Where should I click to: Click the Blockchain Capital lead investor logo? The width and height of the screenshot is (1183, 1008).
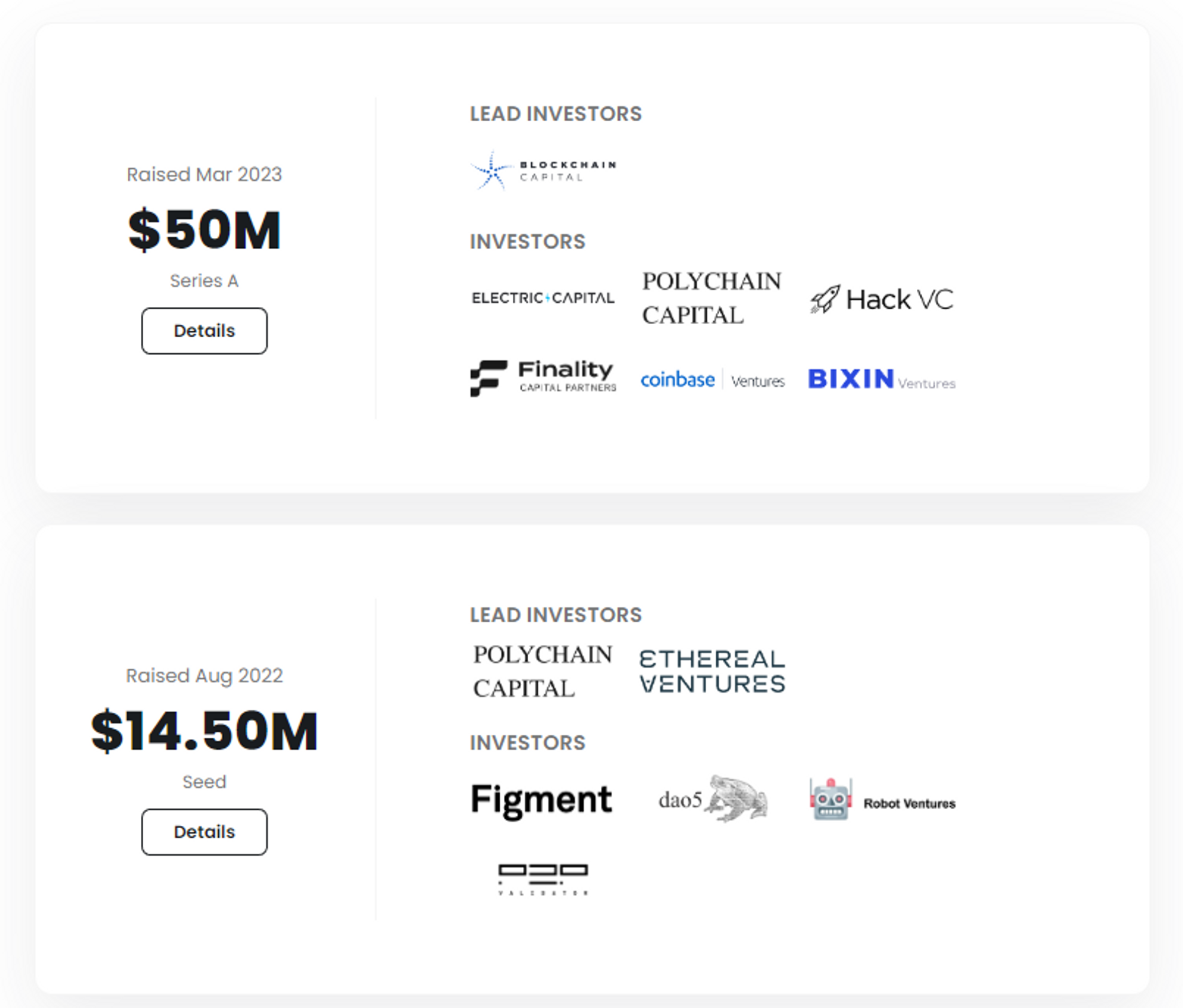[x=543, y=170]
